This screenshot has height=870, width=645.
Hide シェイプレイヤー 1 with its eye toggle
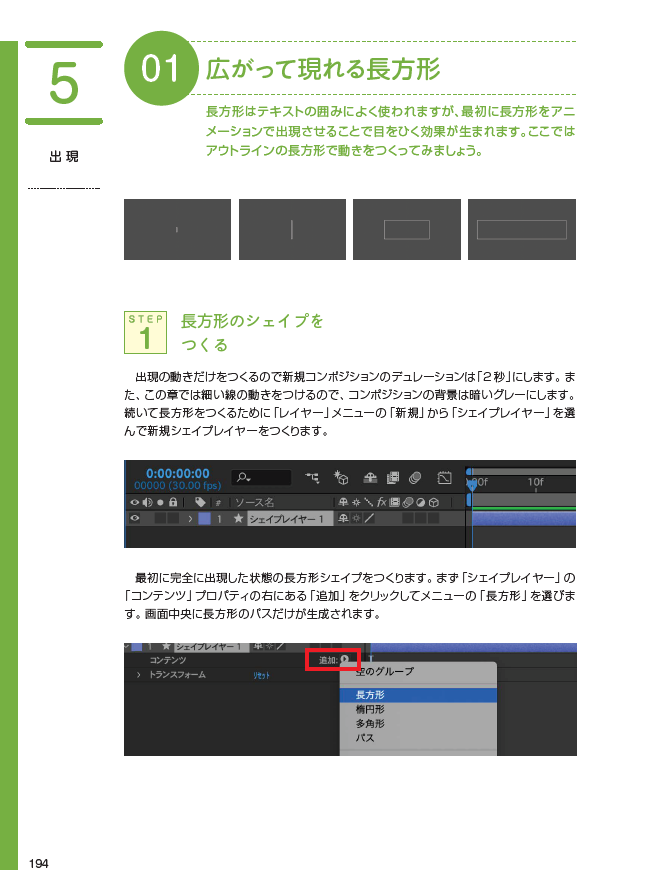coord(134,518)
